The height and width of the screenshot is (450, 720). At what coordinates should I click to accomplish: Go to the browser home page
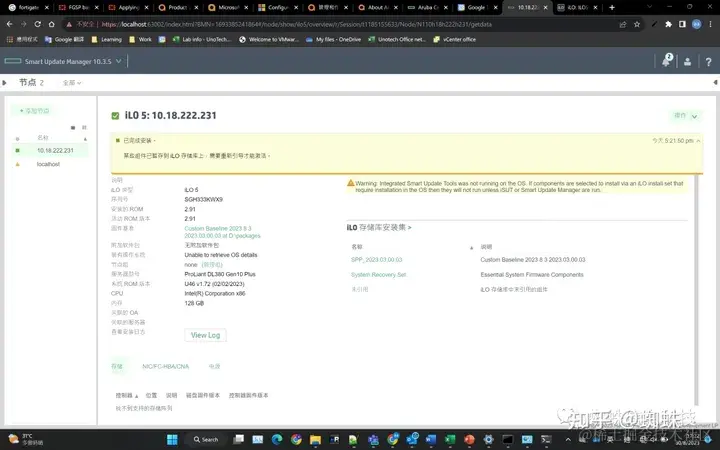(x=51, y=24)
